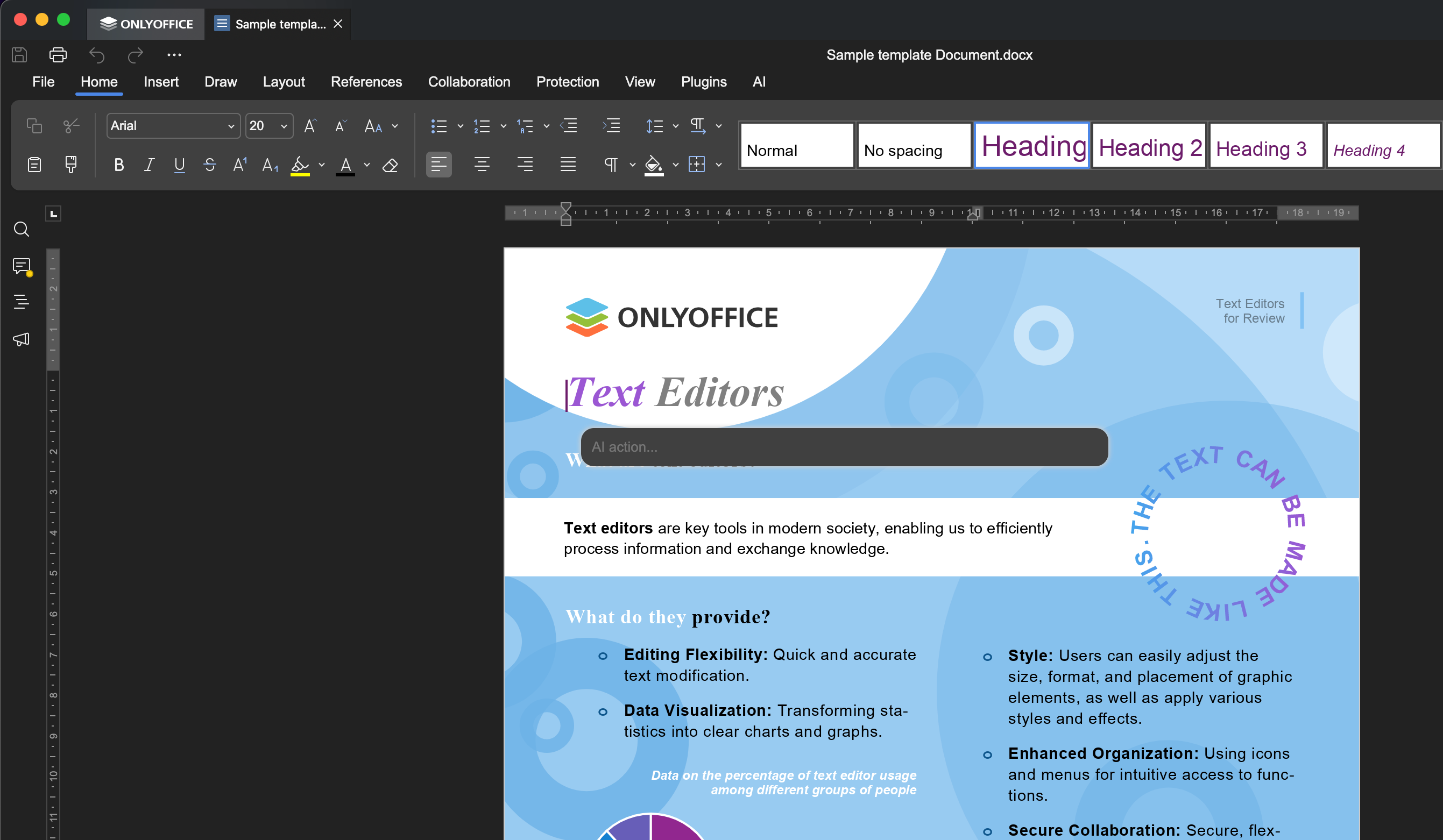This screenshot has width=1443, height=840.
Task: Click the Cut scissors icon
Action: [x=71, y=126]
